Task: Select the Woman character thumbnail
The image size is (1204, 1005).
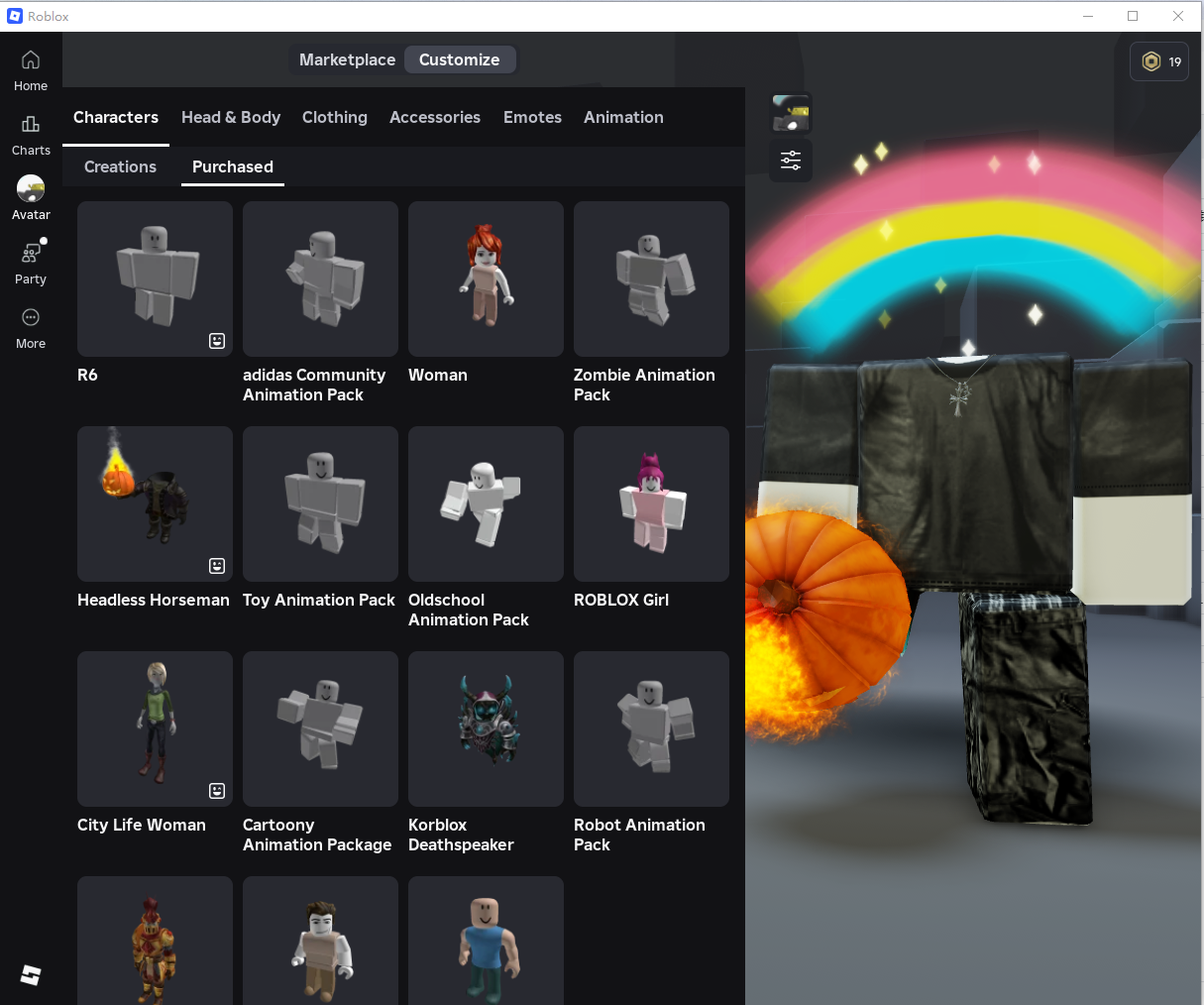Action: tap(486, 279)
